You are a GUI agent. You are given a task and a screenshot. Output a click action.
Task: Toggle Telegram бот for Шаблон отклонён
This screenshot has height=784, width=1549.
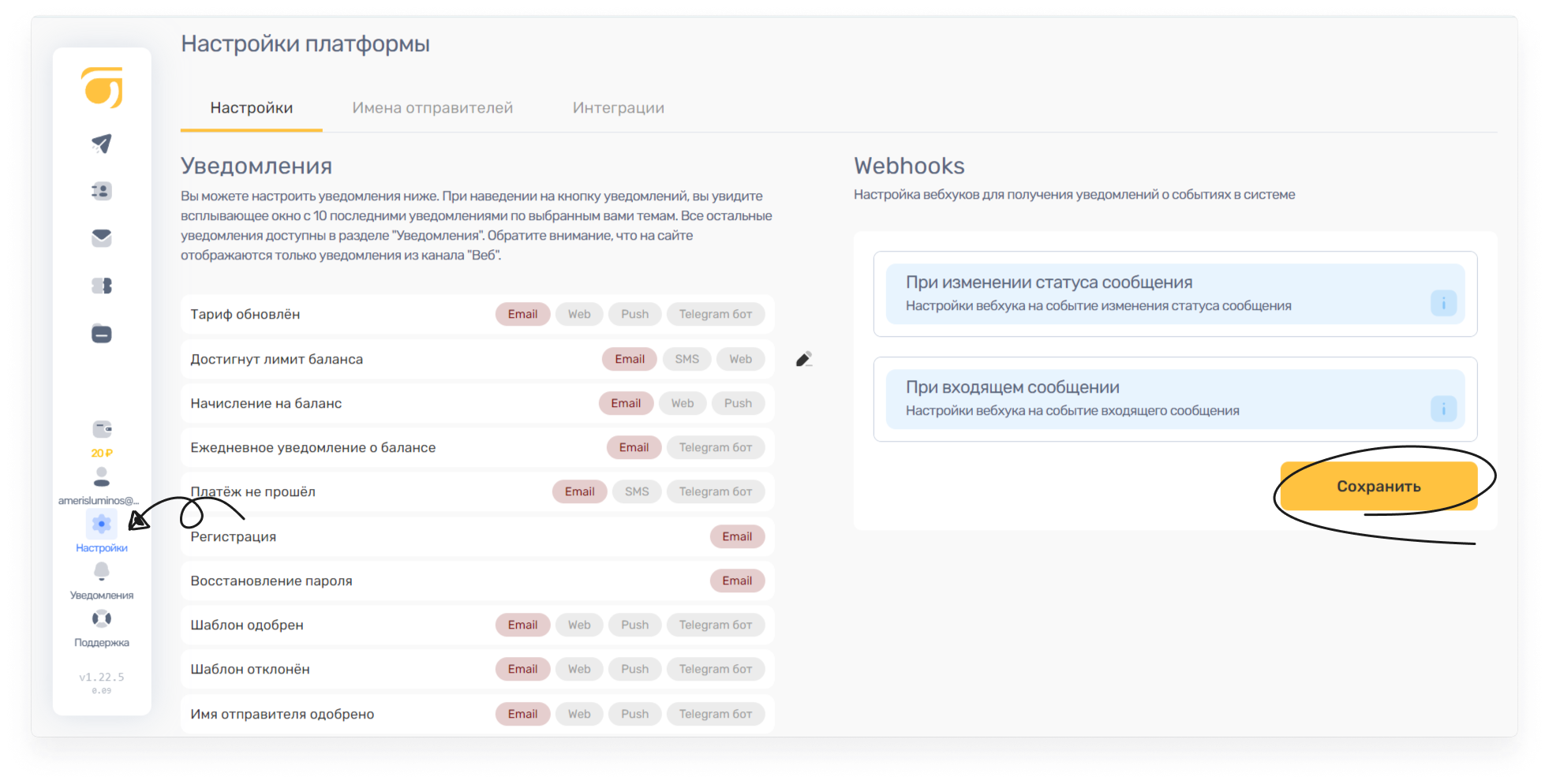(716, 669)
